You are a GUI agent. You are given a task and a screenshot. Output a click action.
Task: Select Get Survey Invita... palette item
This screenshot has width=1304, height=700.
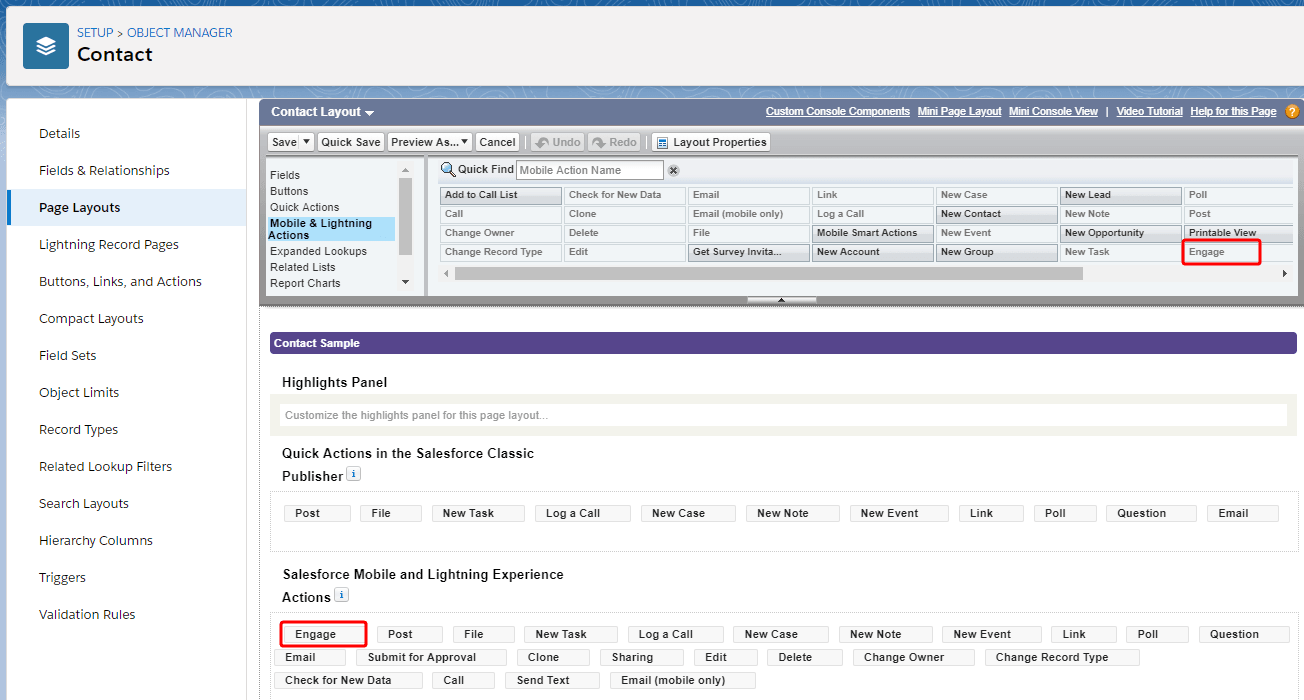[749, 252]
